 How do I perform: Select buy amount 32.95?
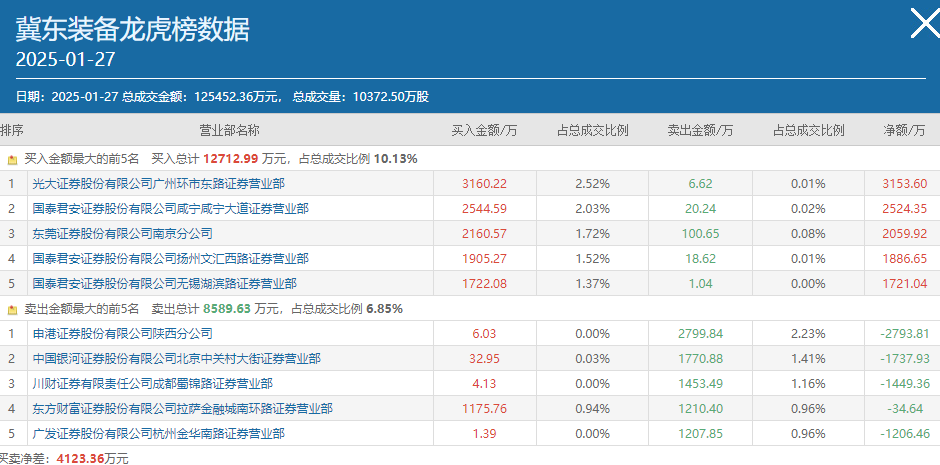[484, 359]
